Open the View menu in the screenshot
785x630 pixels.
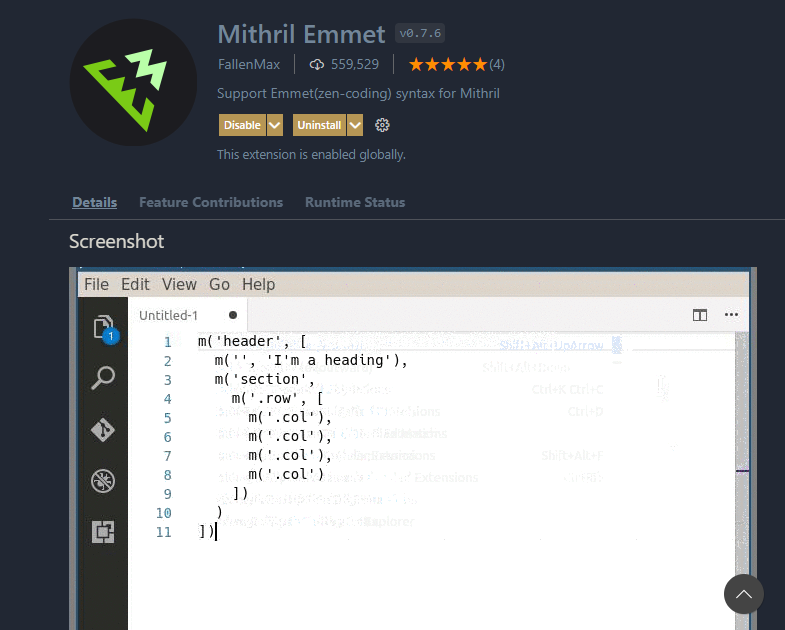pos(179,284)
